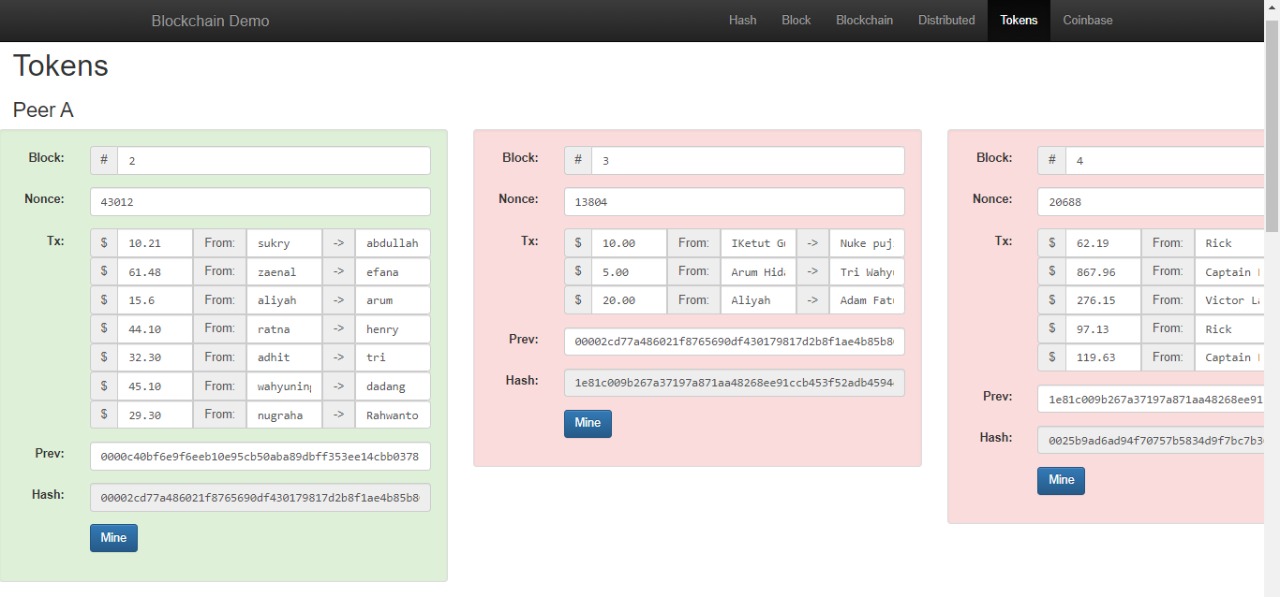Viewport: 1280px width, 597px height.
Task: Edit sender field nugraha
Action: tap(284, 415)
